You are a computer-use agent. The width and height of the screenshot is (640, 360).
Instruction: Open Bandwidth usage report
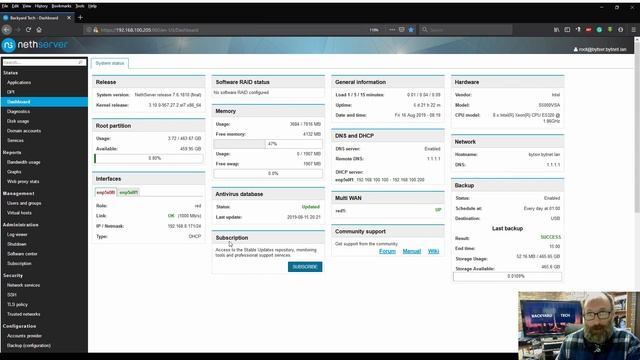23,162
